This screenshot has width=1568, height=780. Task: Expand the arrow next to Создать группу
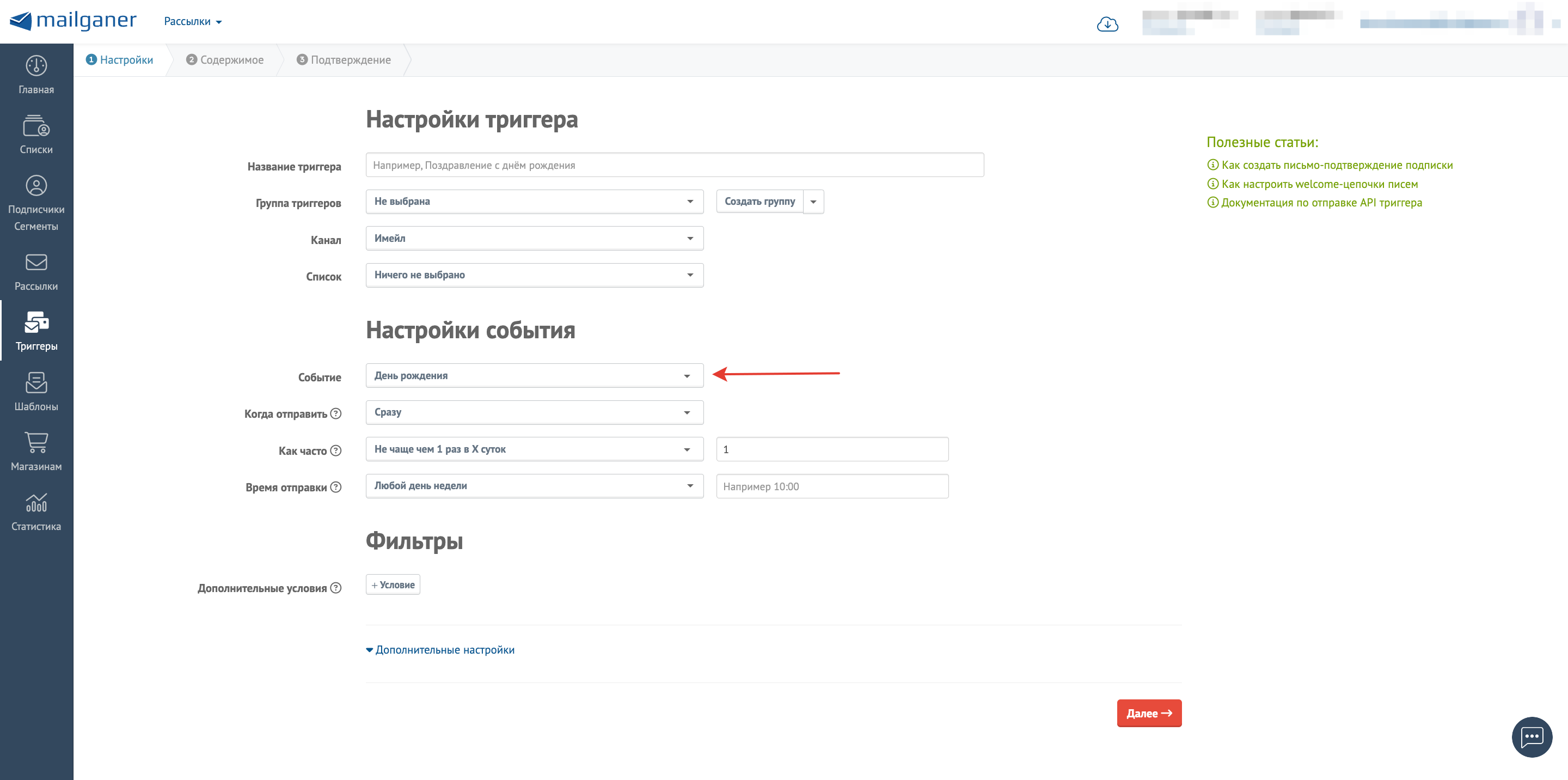[x=813, y=202]
